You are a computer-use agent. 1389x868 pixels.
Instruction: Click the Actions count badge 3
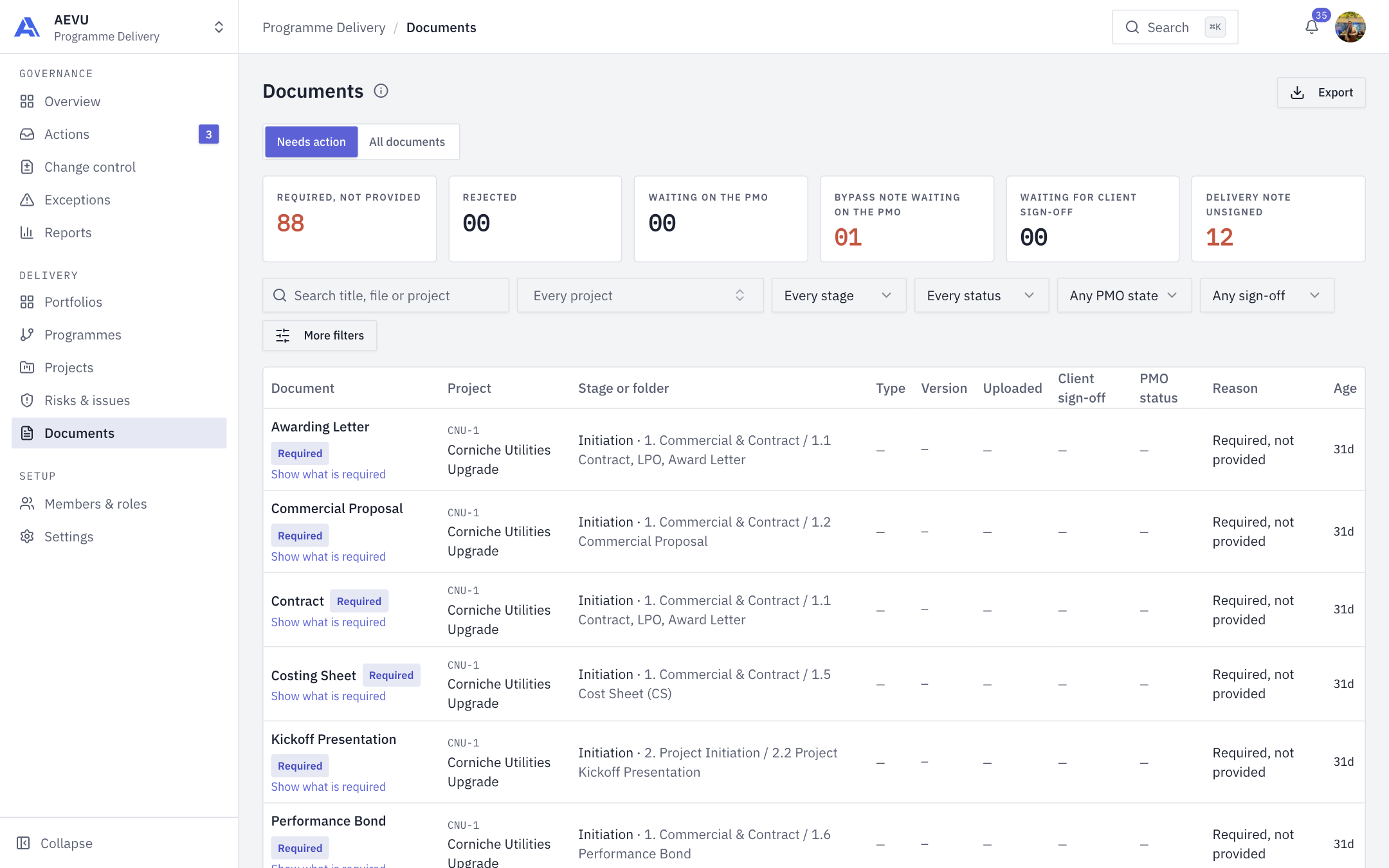click(208, 134)
